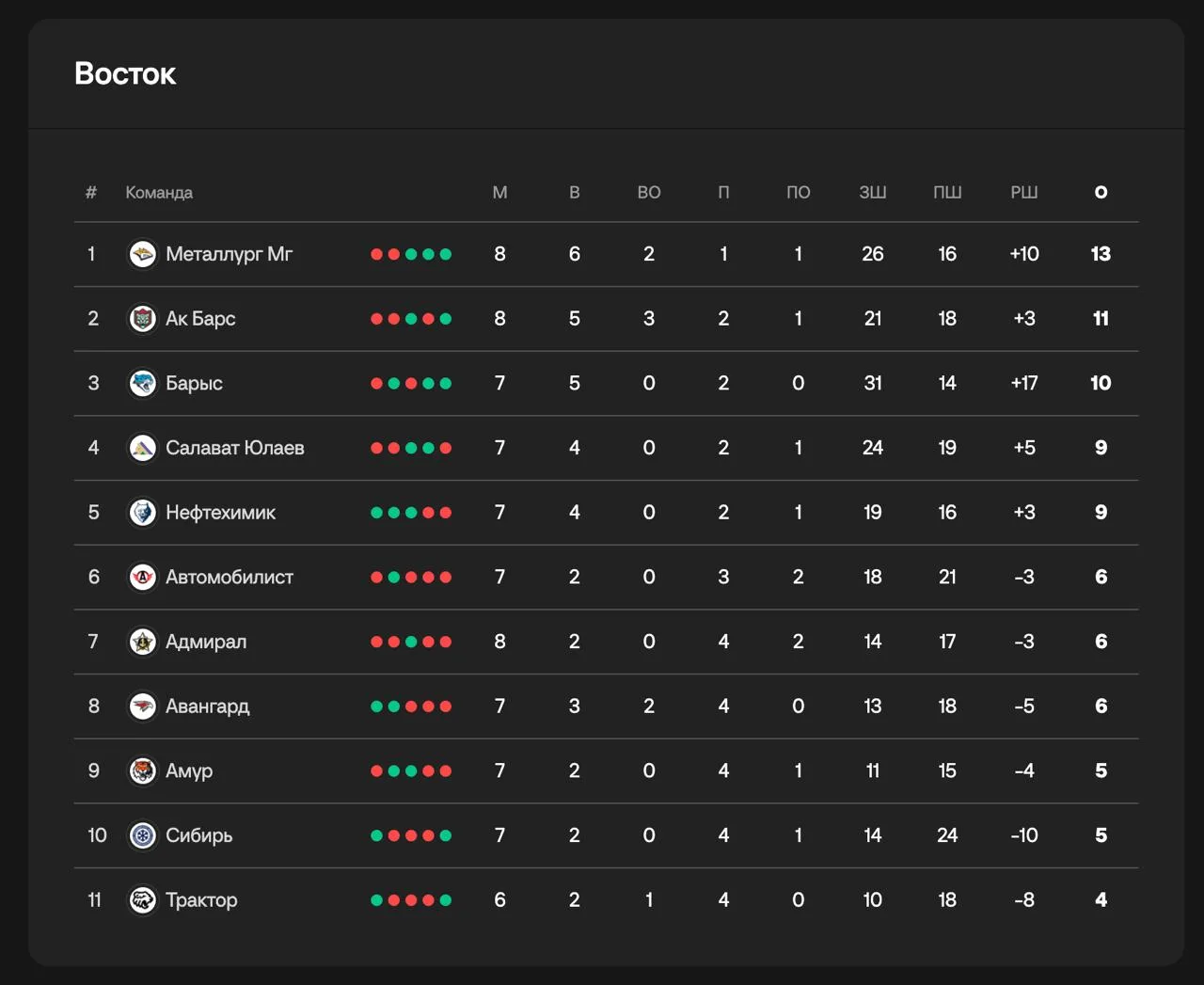Sort by the РШ goal difference header
1204x985 pixels.
pyautogui.click(x=1023, y=192)
